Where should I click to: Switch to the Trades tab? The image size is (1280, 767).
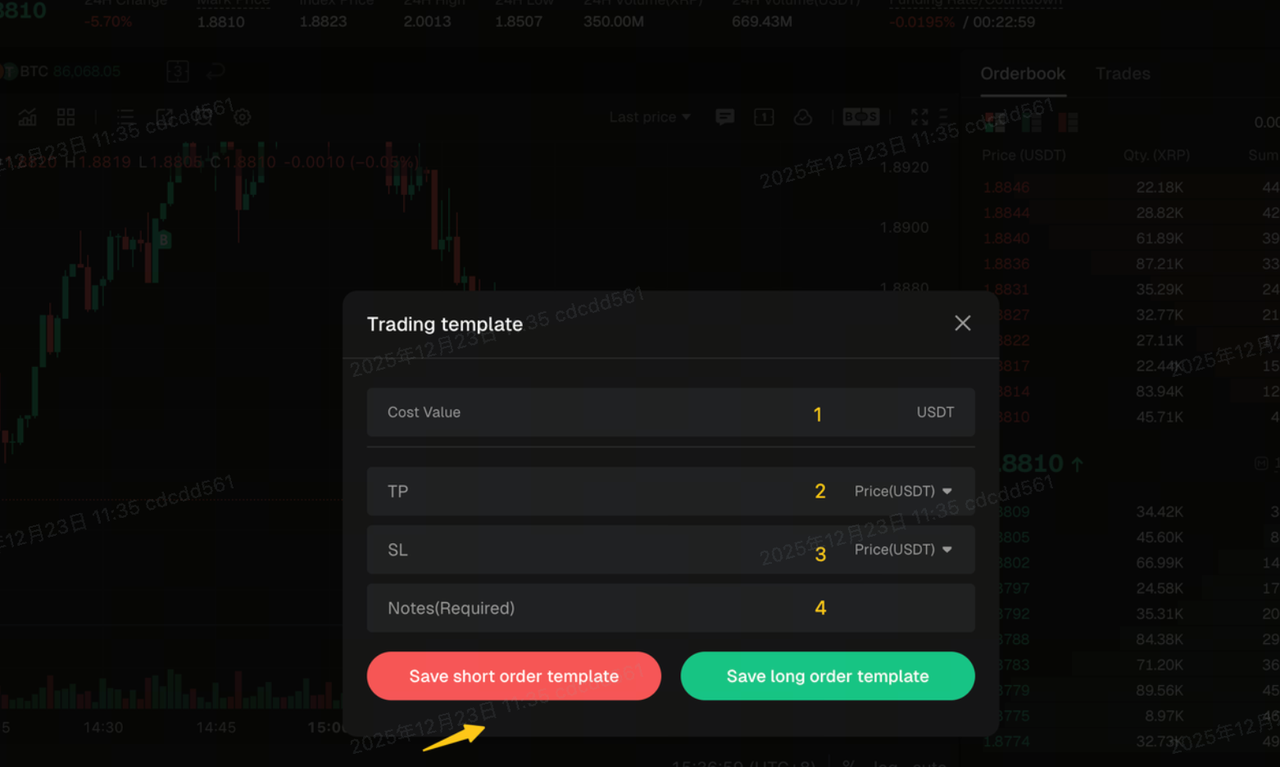tap(1122, 73)
